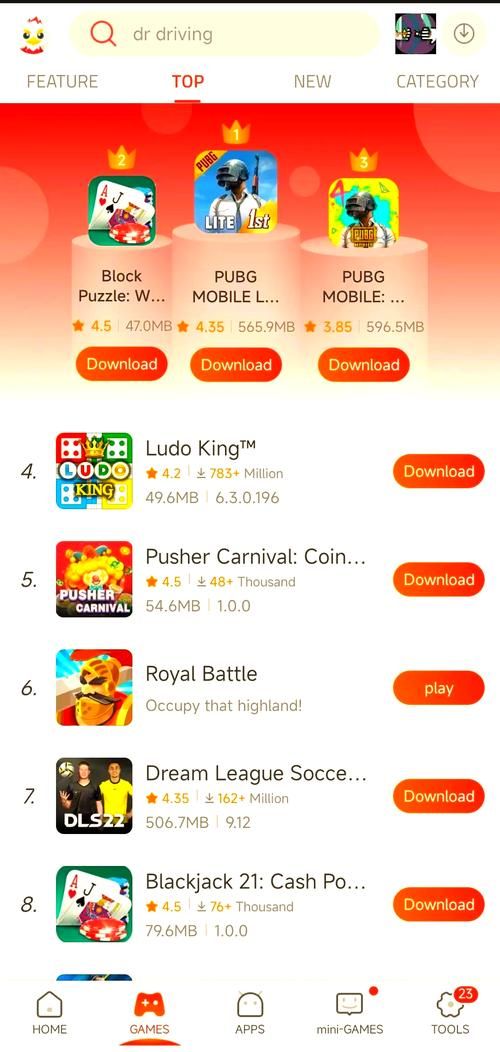The width and height of the screenshot is (500, 1052).
Task: Tap the chicken mascot logo icon
Action: click(x=32, y=35)
